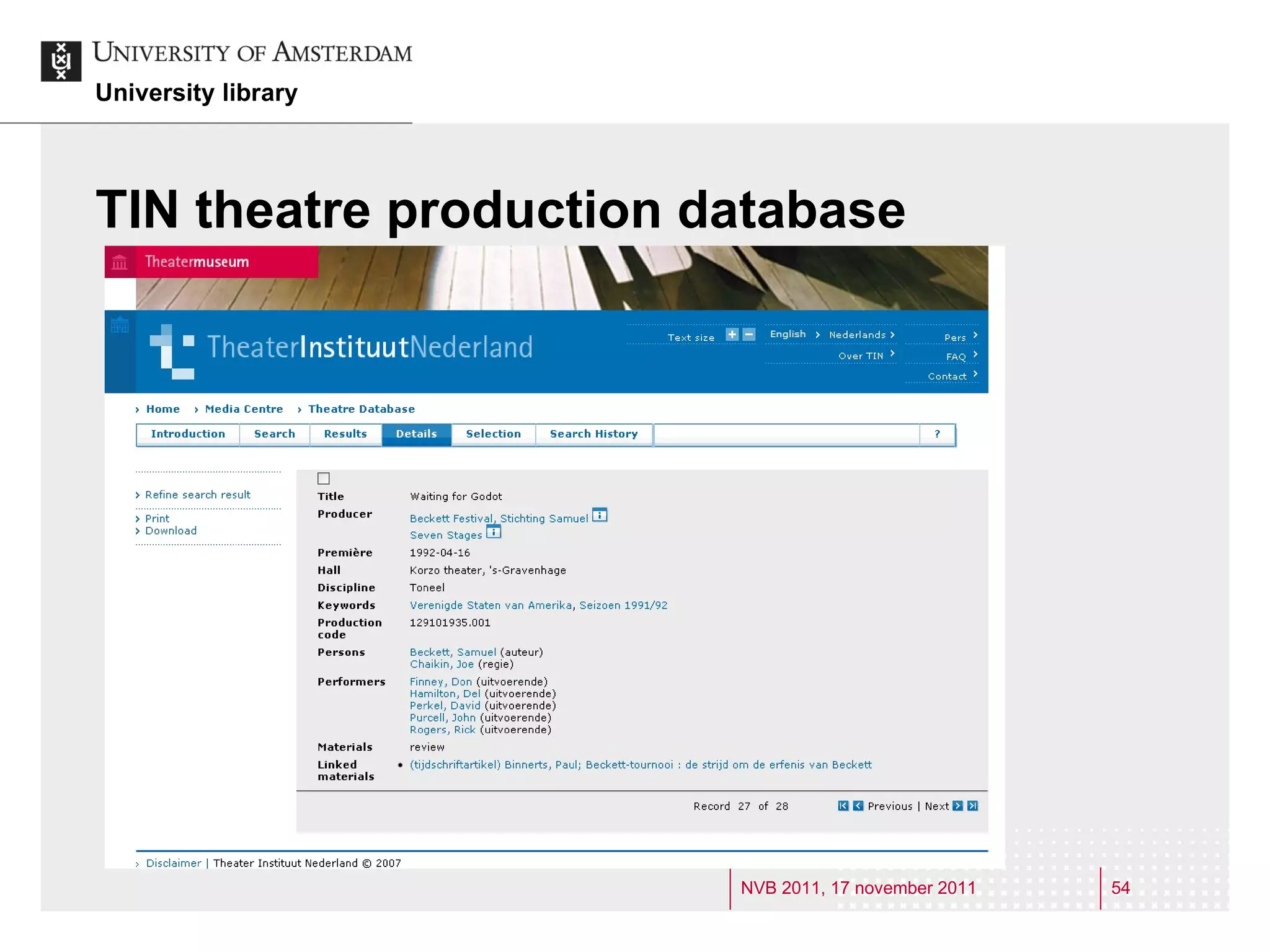Open info icon next to Seven Stages
Viewport: 1270px width, 952px height.
click(494, 532)
